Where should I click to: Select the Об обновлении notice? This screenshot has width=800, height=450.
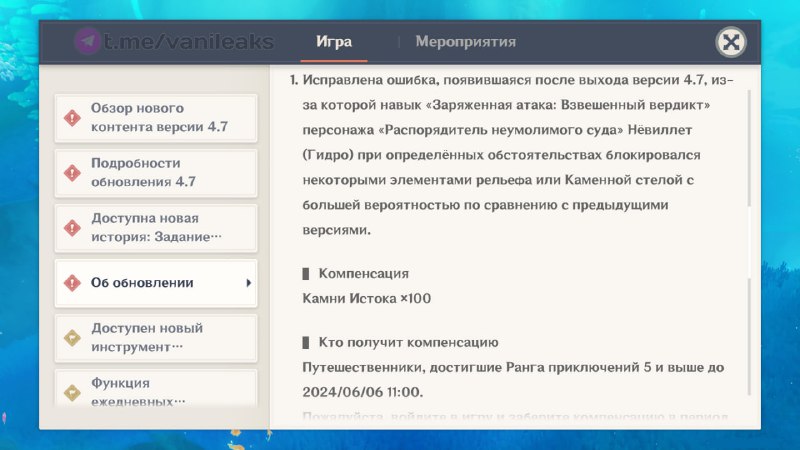156,283
